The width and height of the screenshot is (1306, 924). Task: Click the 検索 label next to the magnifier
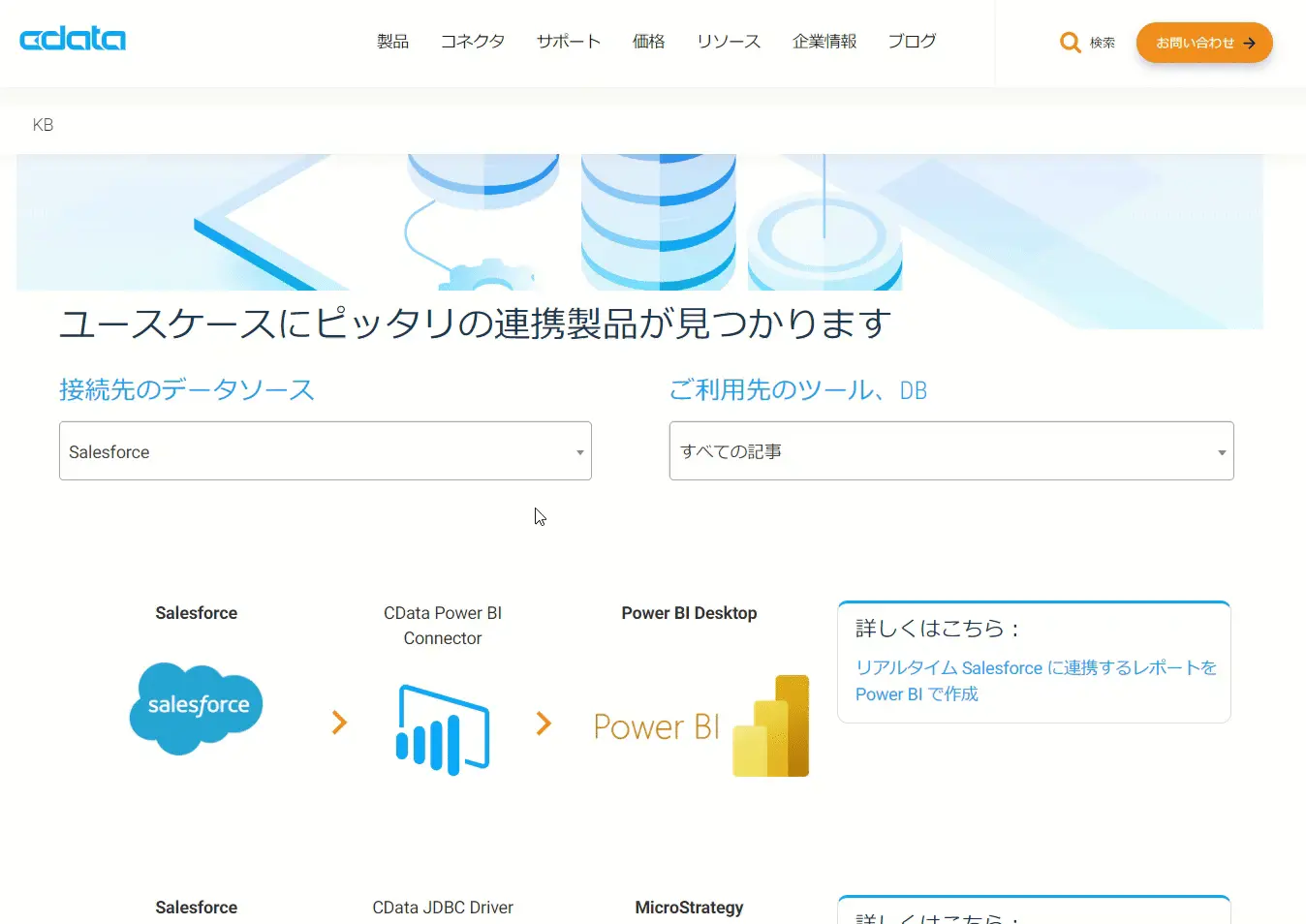[1103, 43]
